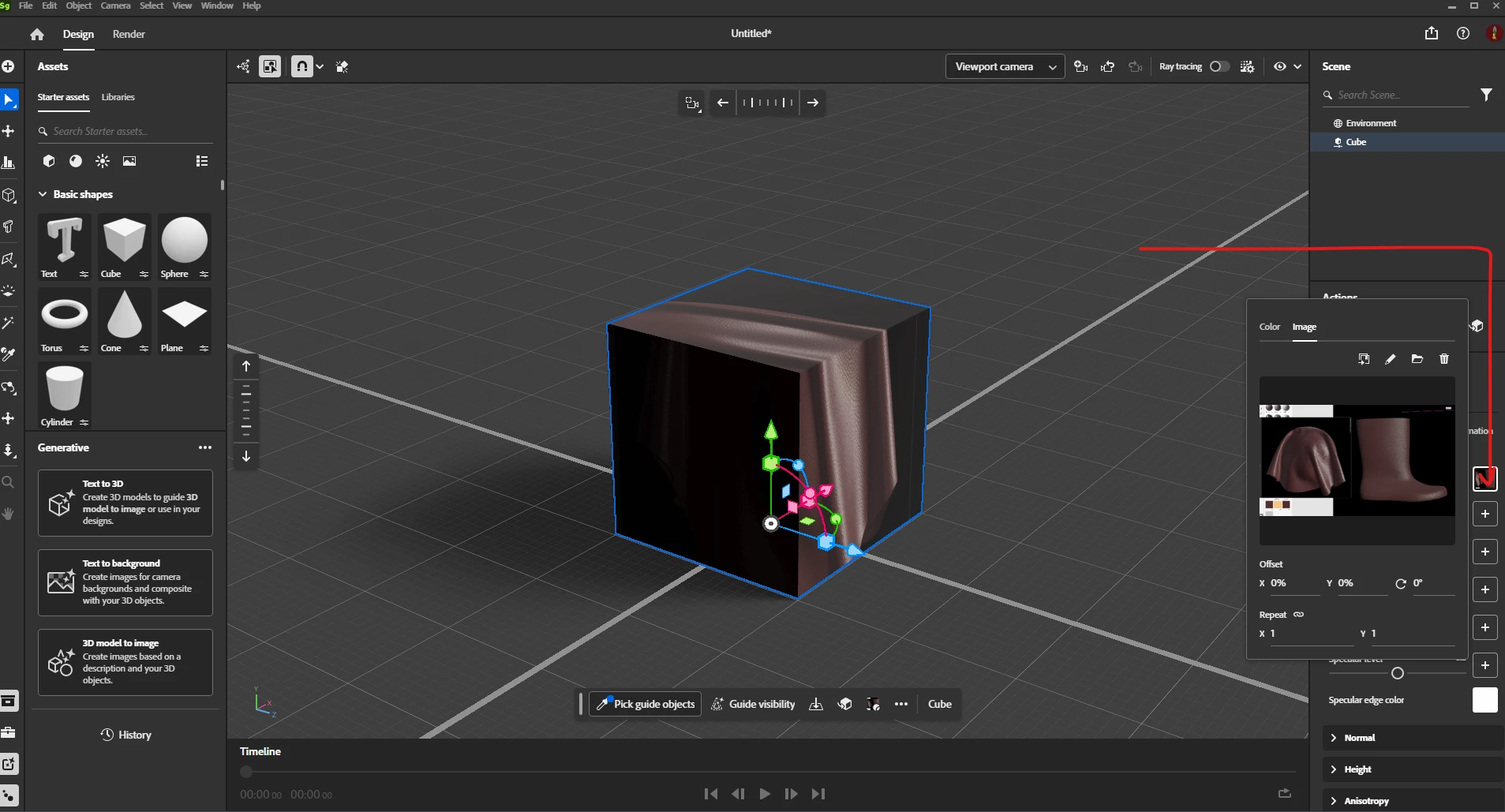Click the down arrow on the vertical view ruler

point(246,456)
